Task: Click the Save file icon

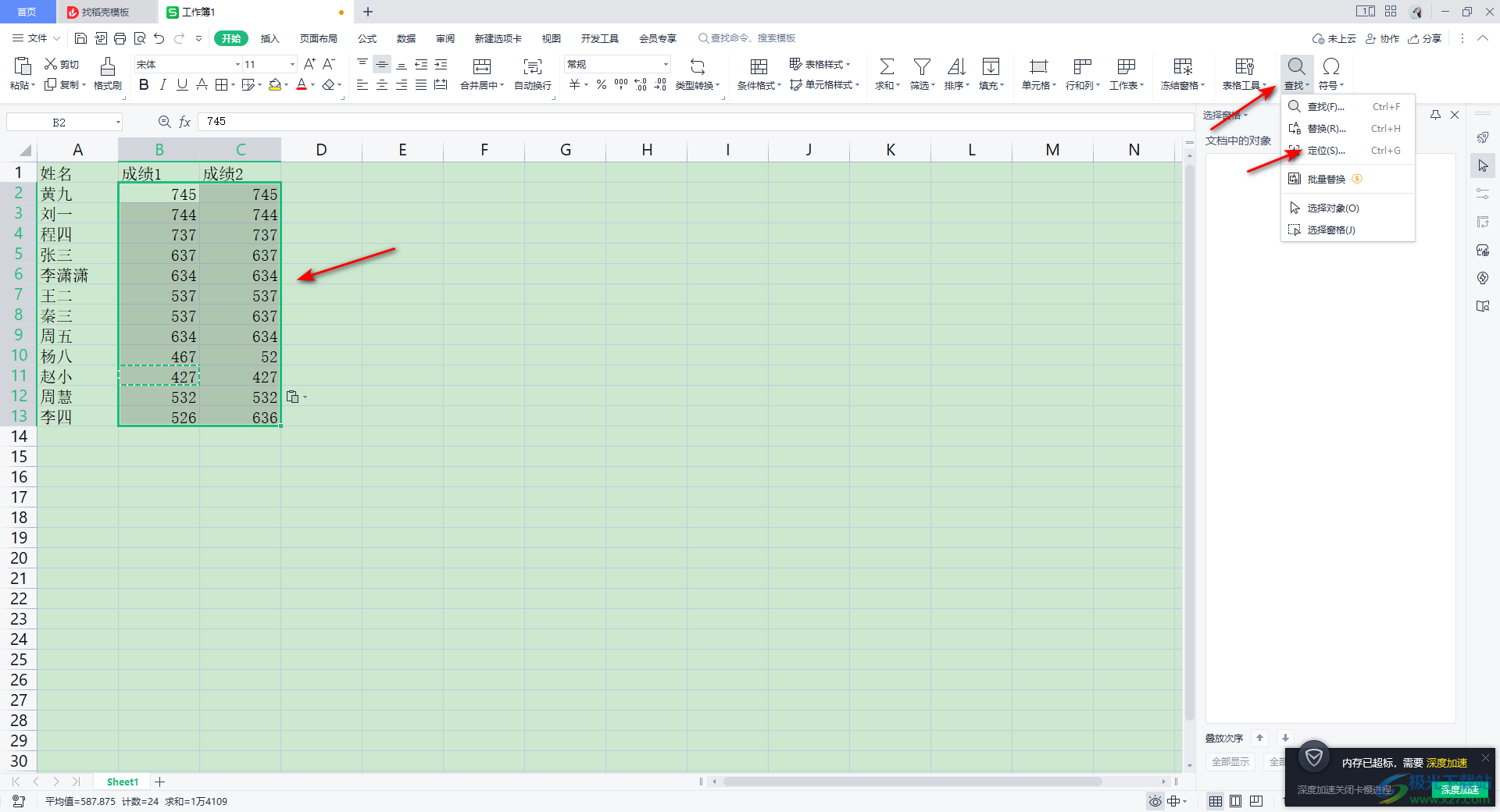Action: click(x=80, y=38)
